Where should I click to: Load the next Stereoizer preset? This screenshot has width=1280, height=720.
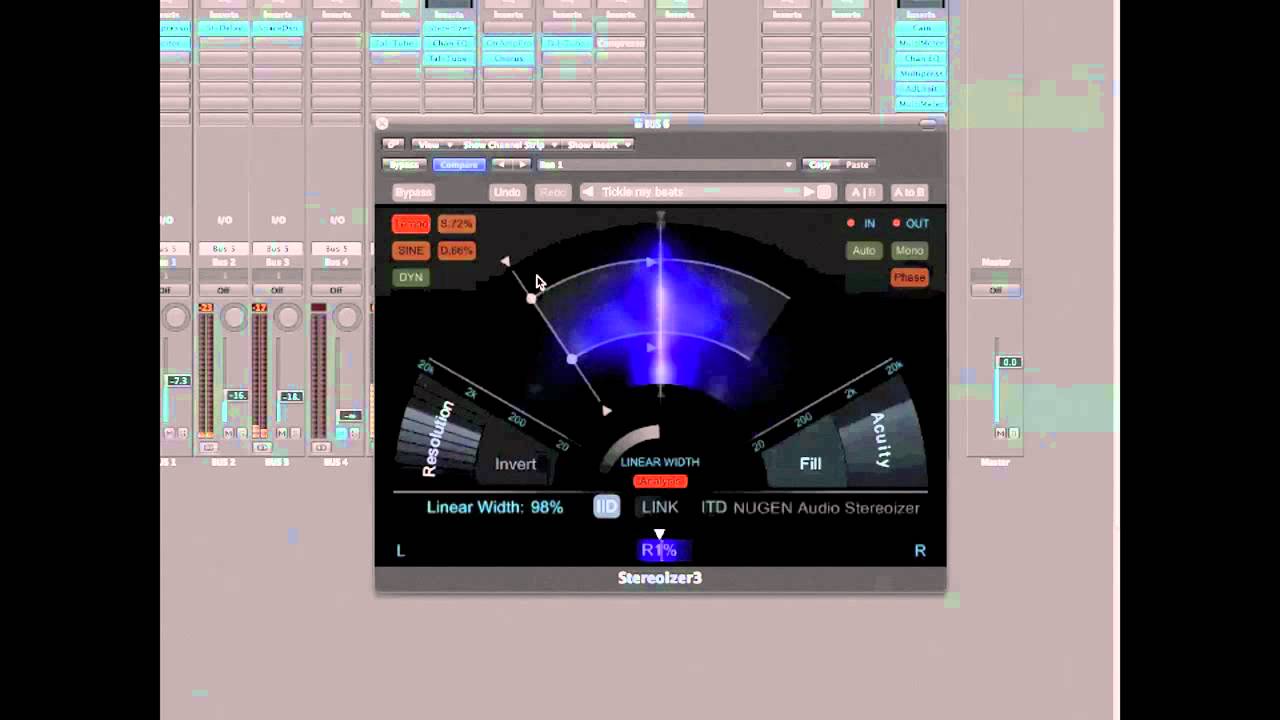click(808, 192)
